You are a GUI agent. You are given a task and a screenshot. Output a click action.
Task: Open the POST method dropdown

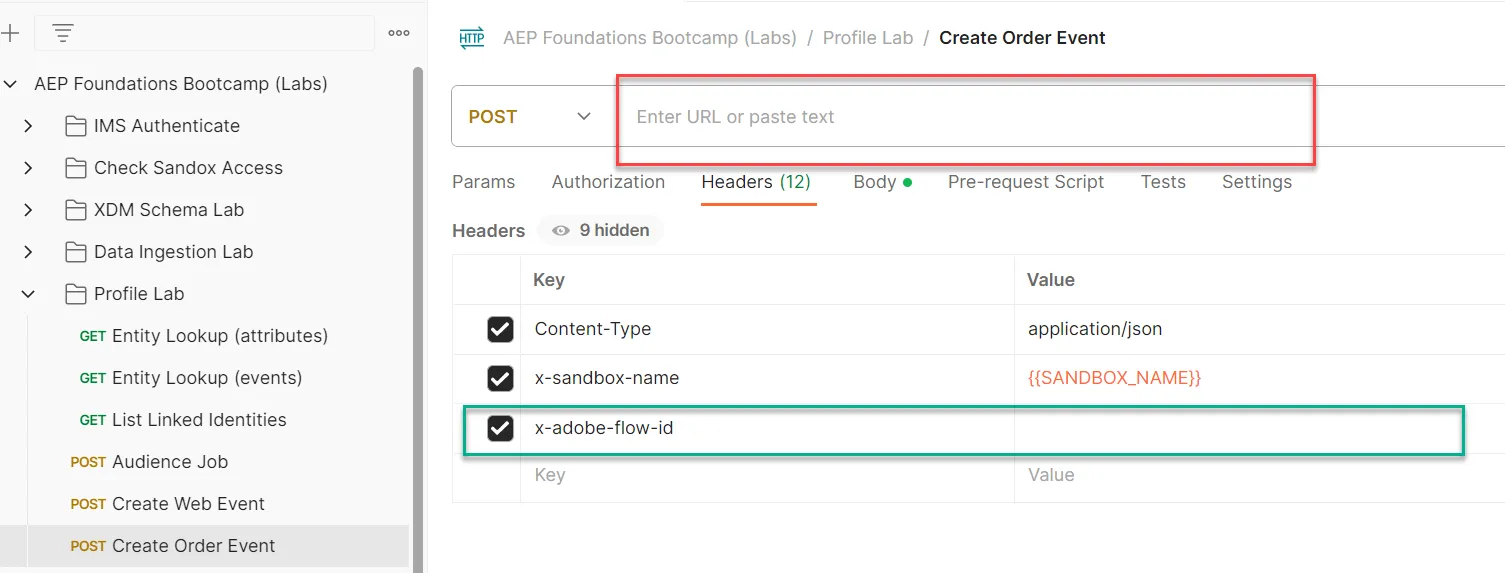point(531,117)
